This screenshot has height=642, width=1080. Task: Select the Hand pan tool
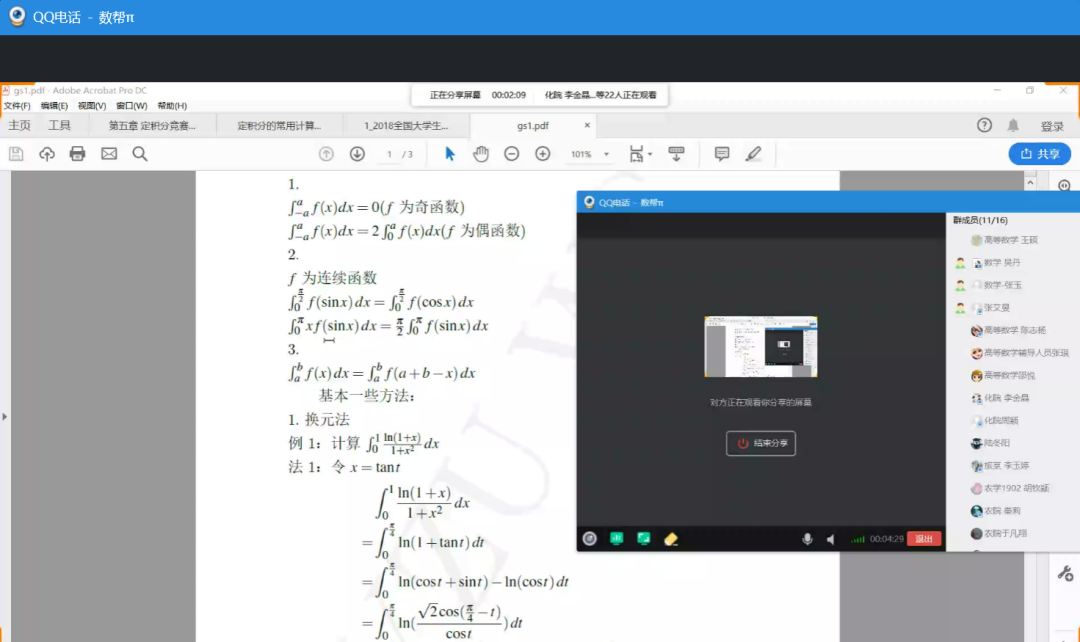481,154
